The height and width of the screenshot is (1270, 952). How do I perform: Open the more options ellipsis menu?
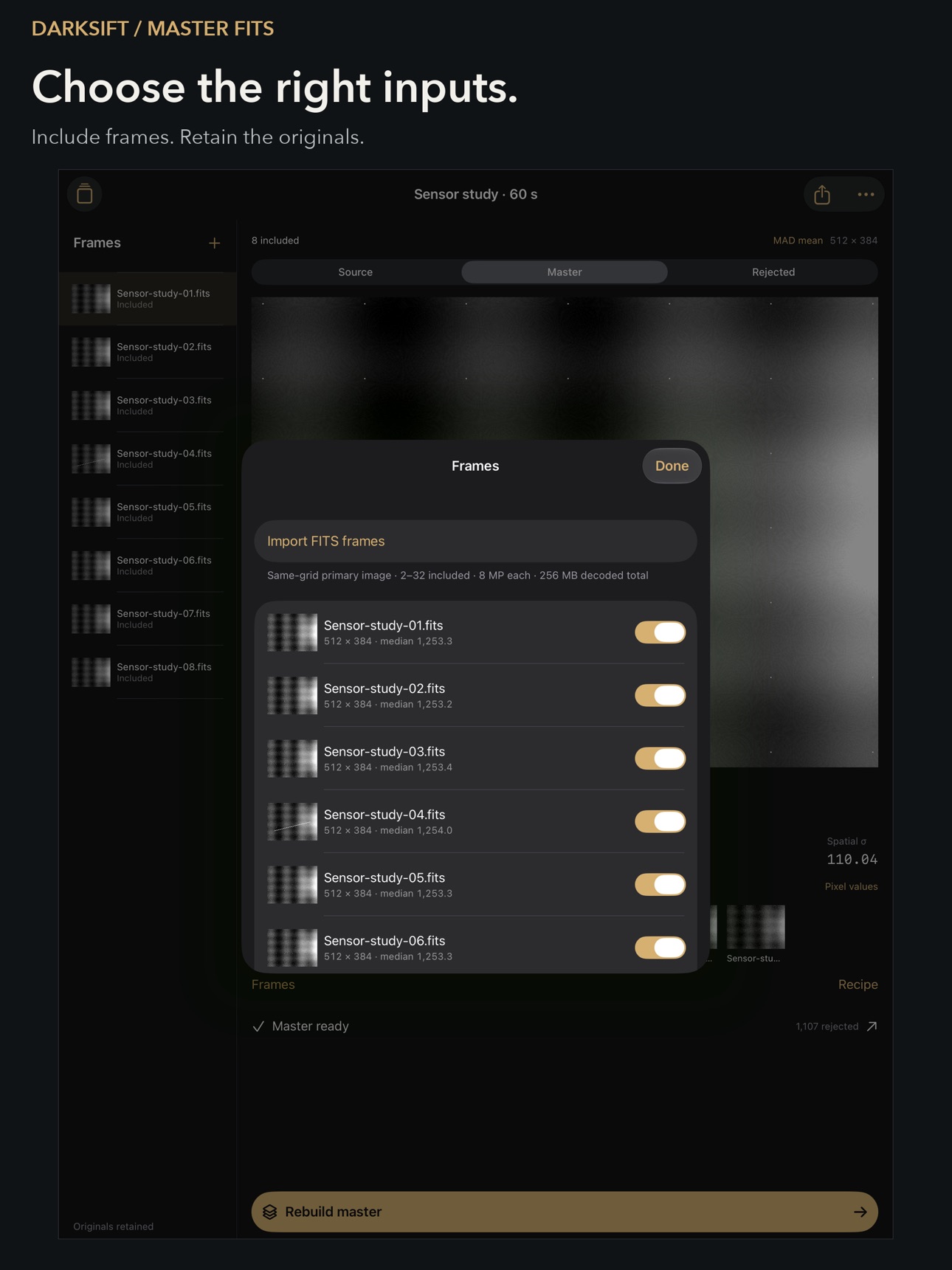(x=866, y=195)
